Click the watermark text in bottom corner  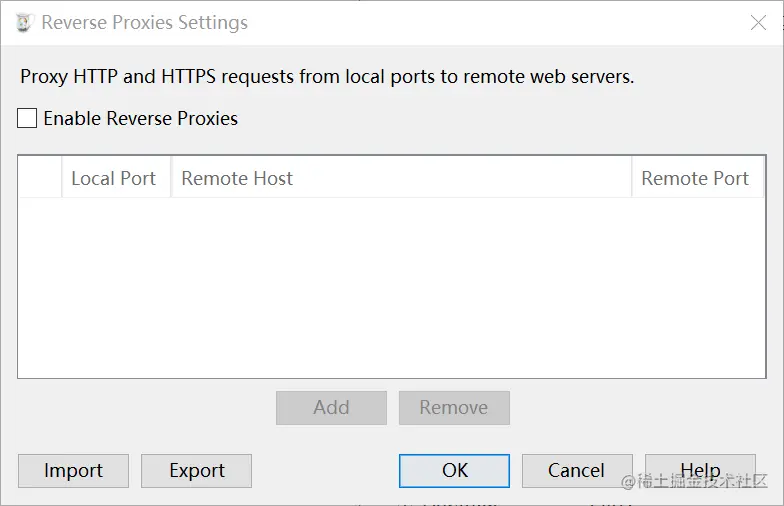click(694, 481)
